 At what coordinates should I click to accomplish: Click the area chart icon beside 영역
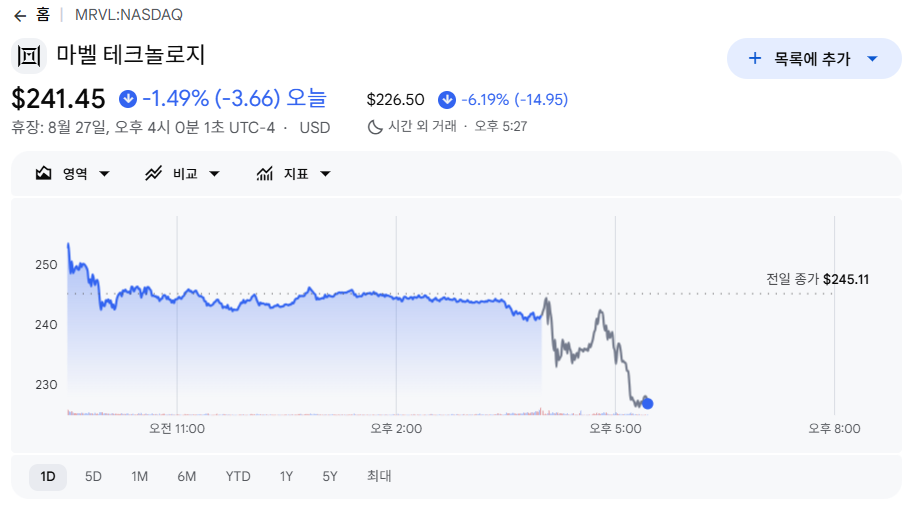[x=43, y=174]
